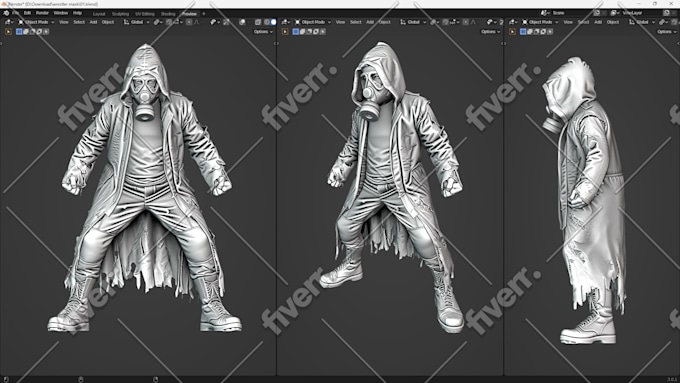
Task: Open Object menu in front-view viewport header
Action: click(108, 22)
